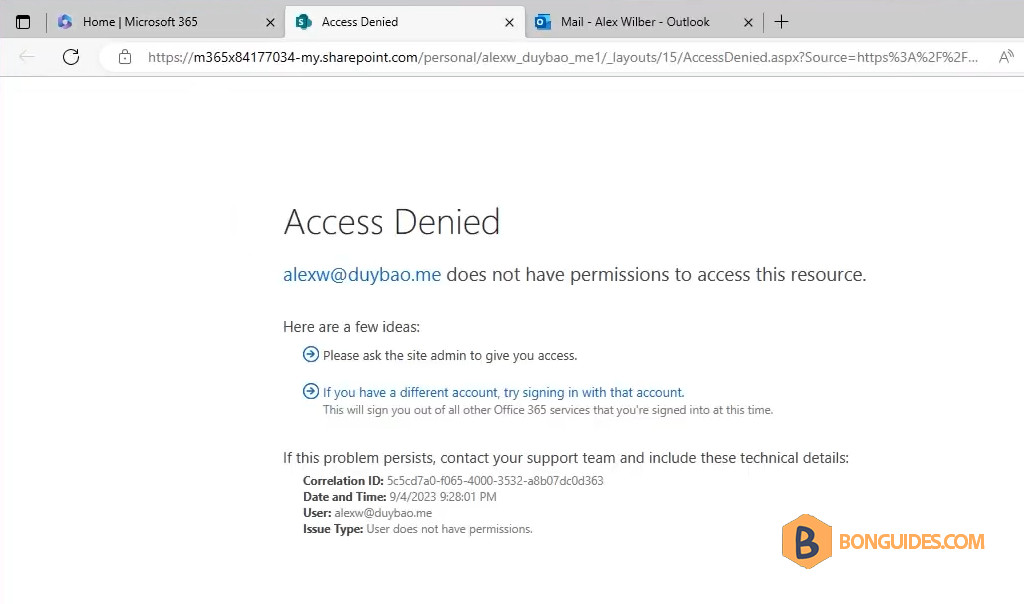Screen dimensions: 1024x604
Task: Click the "Here are a few ideas:" text
Action: (x=351, y=327)
